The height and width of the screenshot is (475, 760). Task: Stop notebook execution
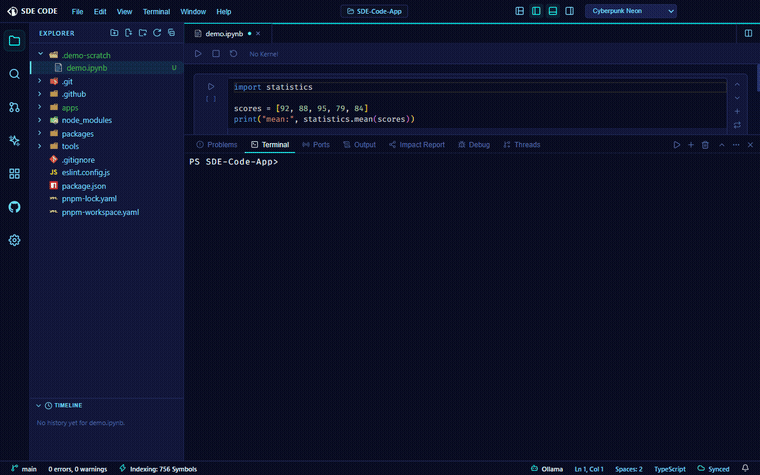pyautogui.click(x=216, y=53)
